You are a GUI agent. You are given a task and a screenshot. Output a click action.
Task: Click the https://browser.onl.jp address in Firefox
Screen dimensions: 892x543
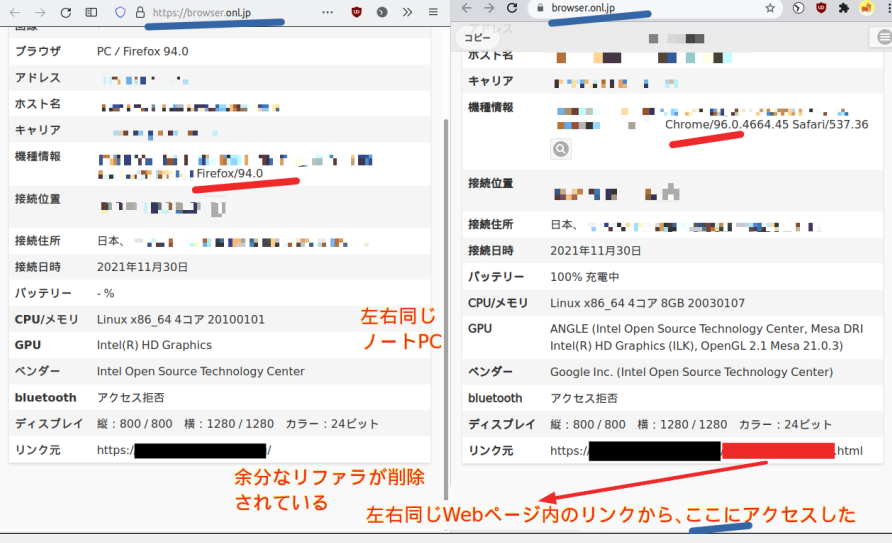point(201,12)
